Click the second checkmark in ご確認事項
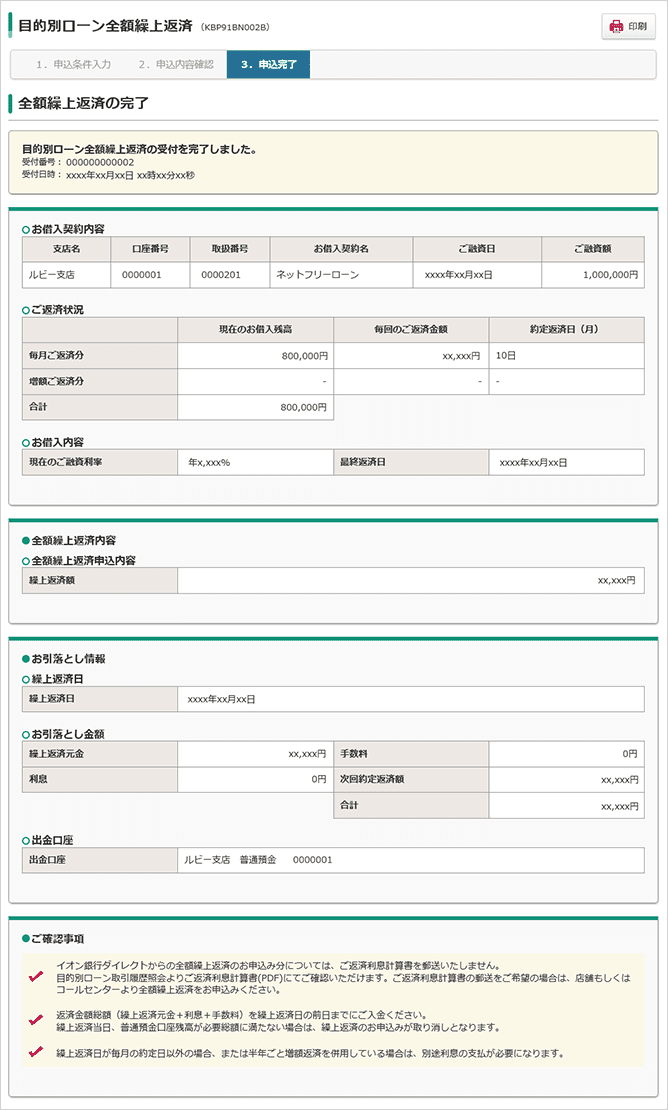The width and height of the screenshot is (668, 1110). click(35, 1021)
